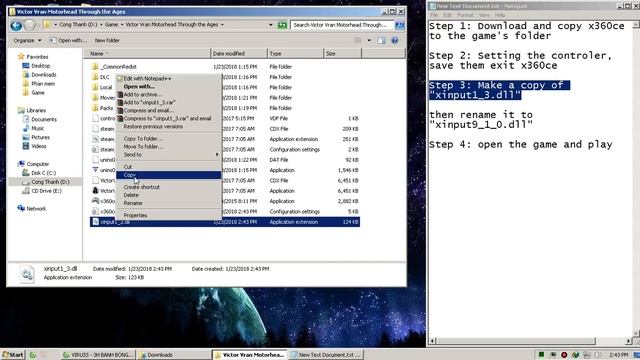
Task: Click the Cong Thanh (D:) breadcrumb segment
Action: tap(78, 24)
